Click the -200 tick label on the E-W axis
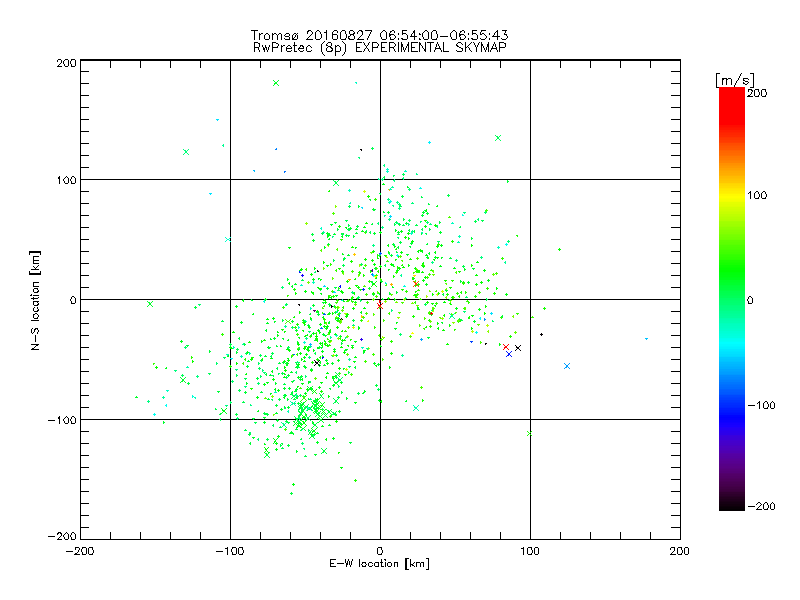 (80, 551)
